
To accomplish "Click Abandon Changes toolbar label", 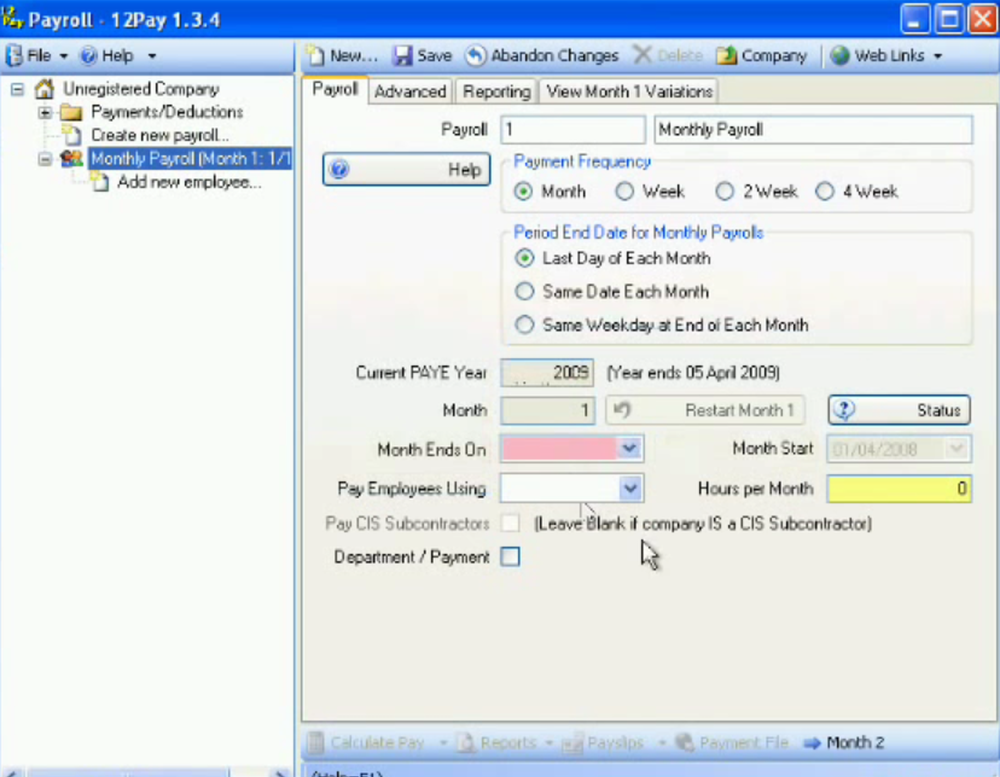I will tap(555, 56).
